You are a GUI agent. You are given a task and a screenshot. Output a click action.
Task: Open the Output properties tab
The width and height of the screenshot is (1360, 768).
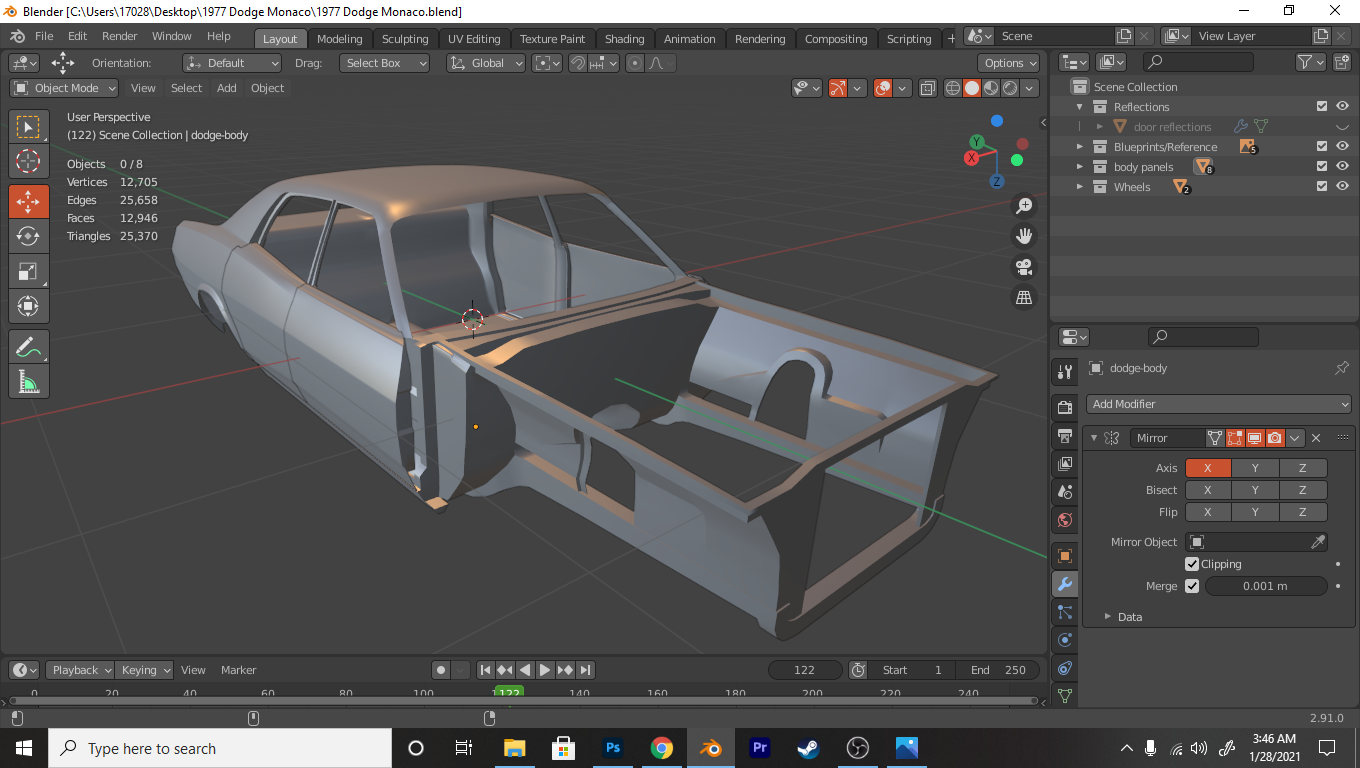pos(1065,436)
